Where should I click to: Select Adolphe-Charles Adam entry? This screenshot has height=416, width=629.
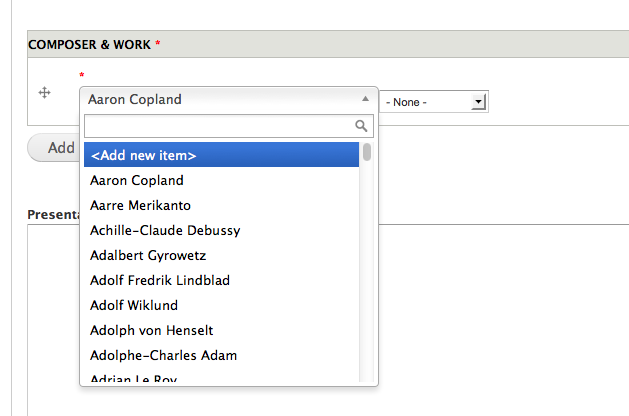[x=163, y=355]
